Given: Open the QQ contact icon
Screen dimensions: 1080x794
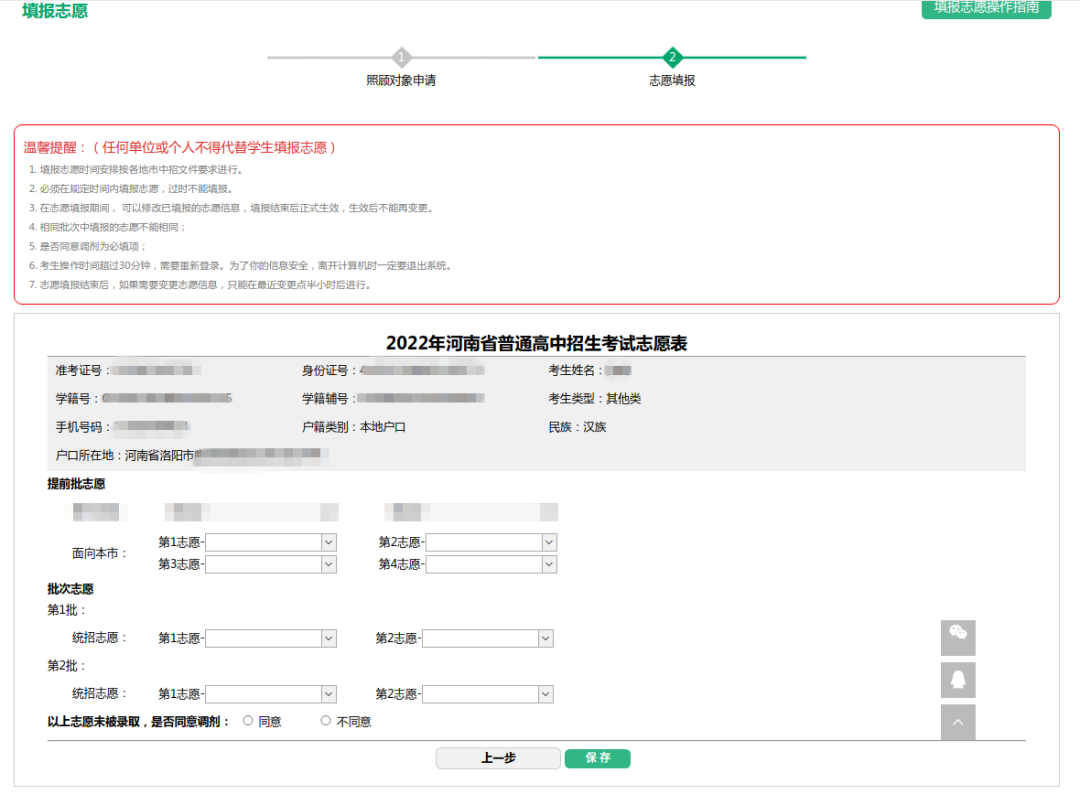Looking at the screenshot, I should coord(958,680).
